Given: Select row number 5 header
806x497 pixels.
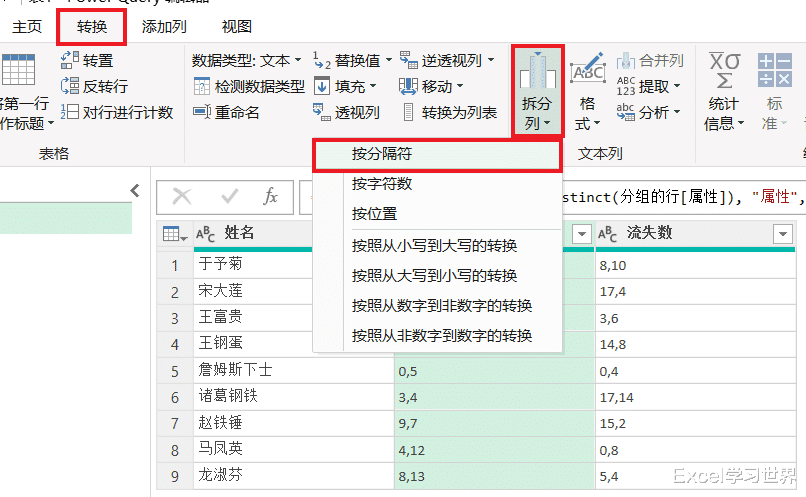Looking at the screenshot, I should (175, 371).
